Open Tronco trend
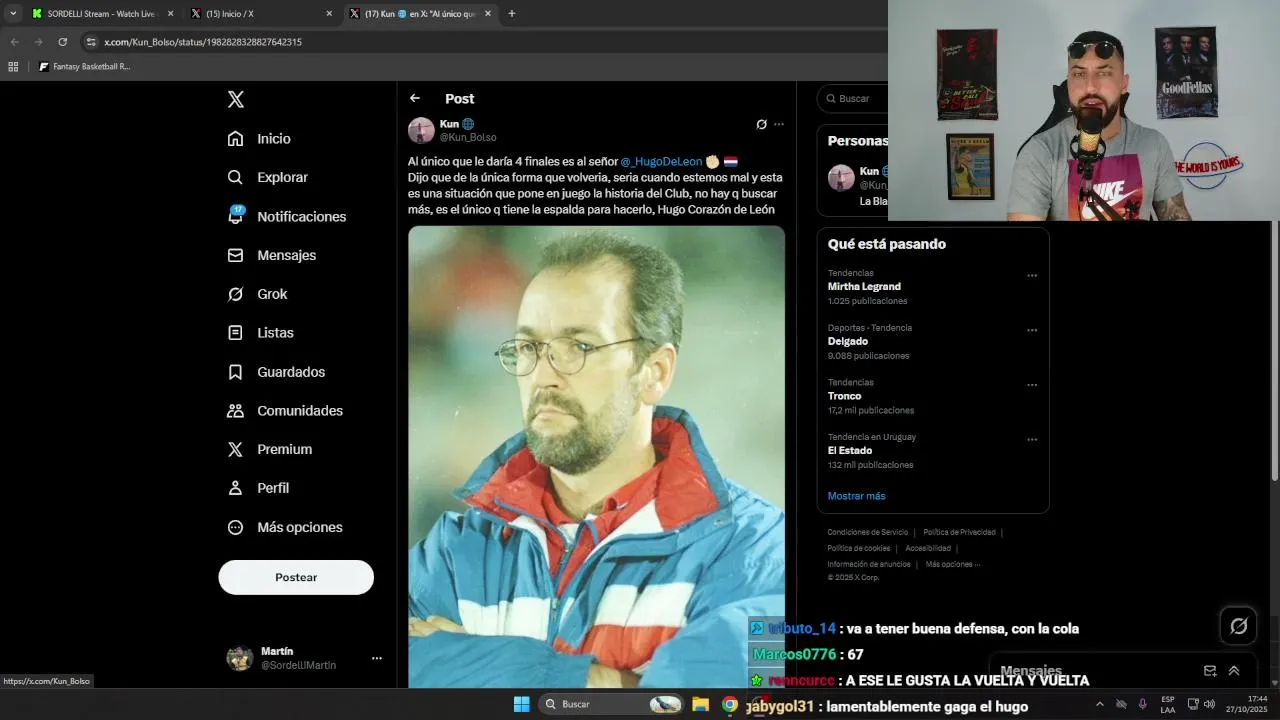The height and width of the screenshot is (720, 1280). [x=844, y=396]
